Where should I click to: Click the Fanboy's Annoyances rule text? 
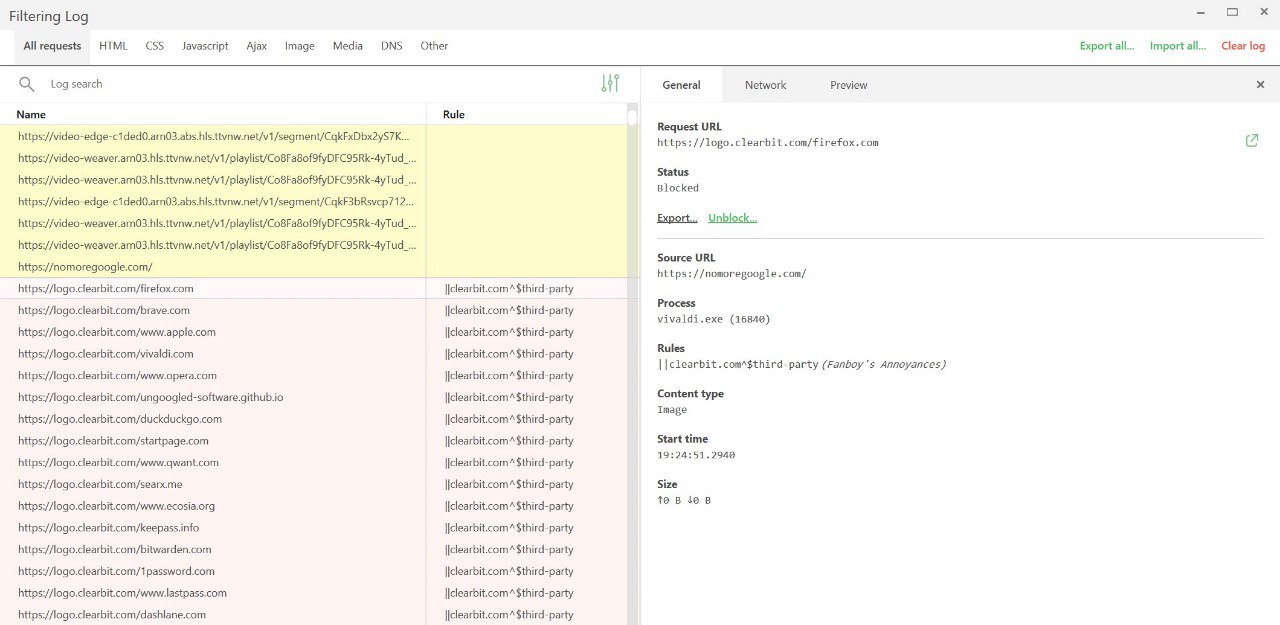[x=883, y=365]
